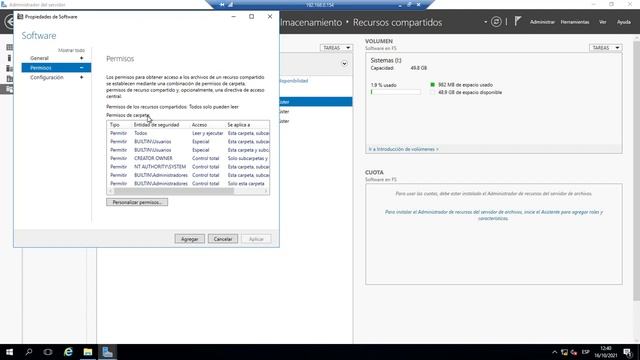The width and height of the screenshot is (640, 360).
Task: Follow the link to volume introduction
Action: coord(403,149)
